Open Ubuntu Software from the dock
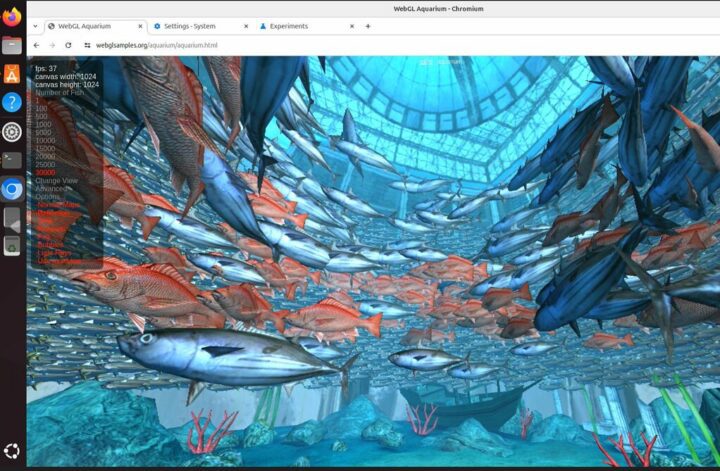This screenshot has width=720, height=471. pyautogui.click(x=12, y=73)
